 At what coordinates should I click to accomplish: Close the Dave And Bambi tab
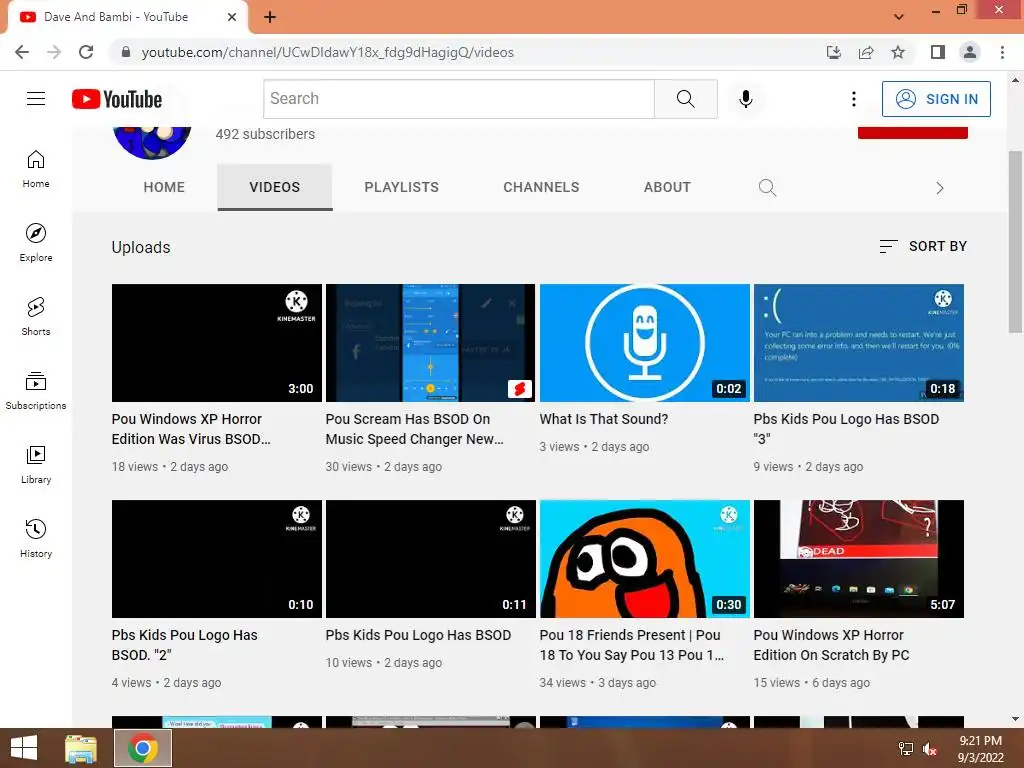(232, 17)
